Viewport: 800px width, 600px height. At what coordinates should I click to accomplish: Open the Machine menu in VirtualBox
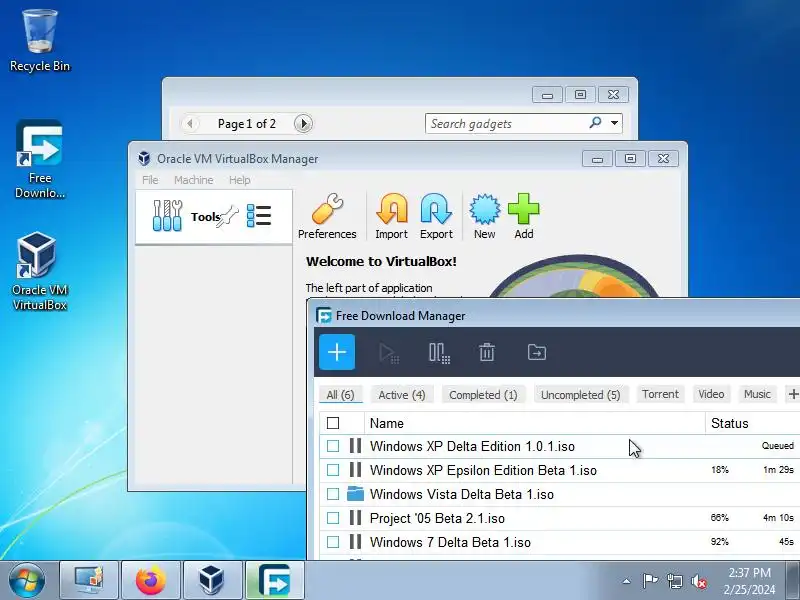click(193, 180)
